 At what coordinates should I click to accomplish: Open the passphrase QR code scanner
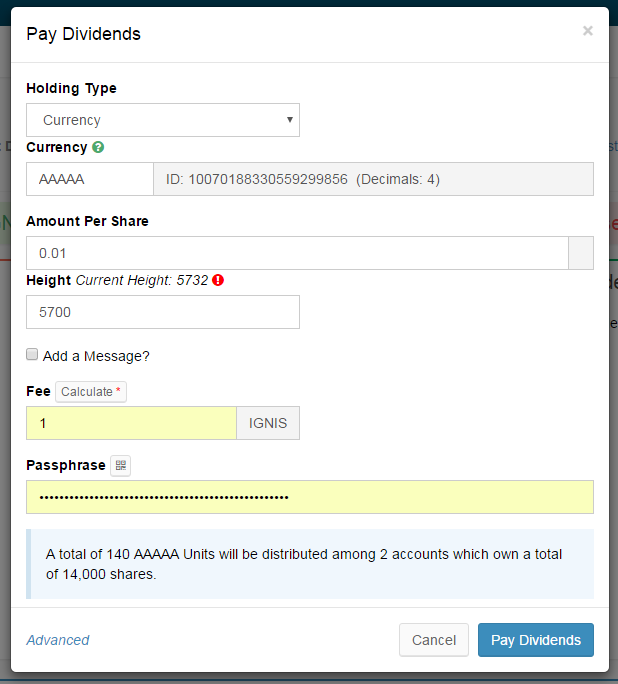(121, 465)
